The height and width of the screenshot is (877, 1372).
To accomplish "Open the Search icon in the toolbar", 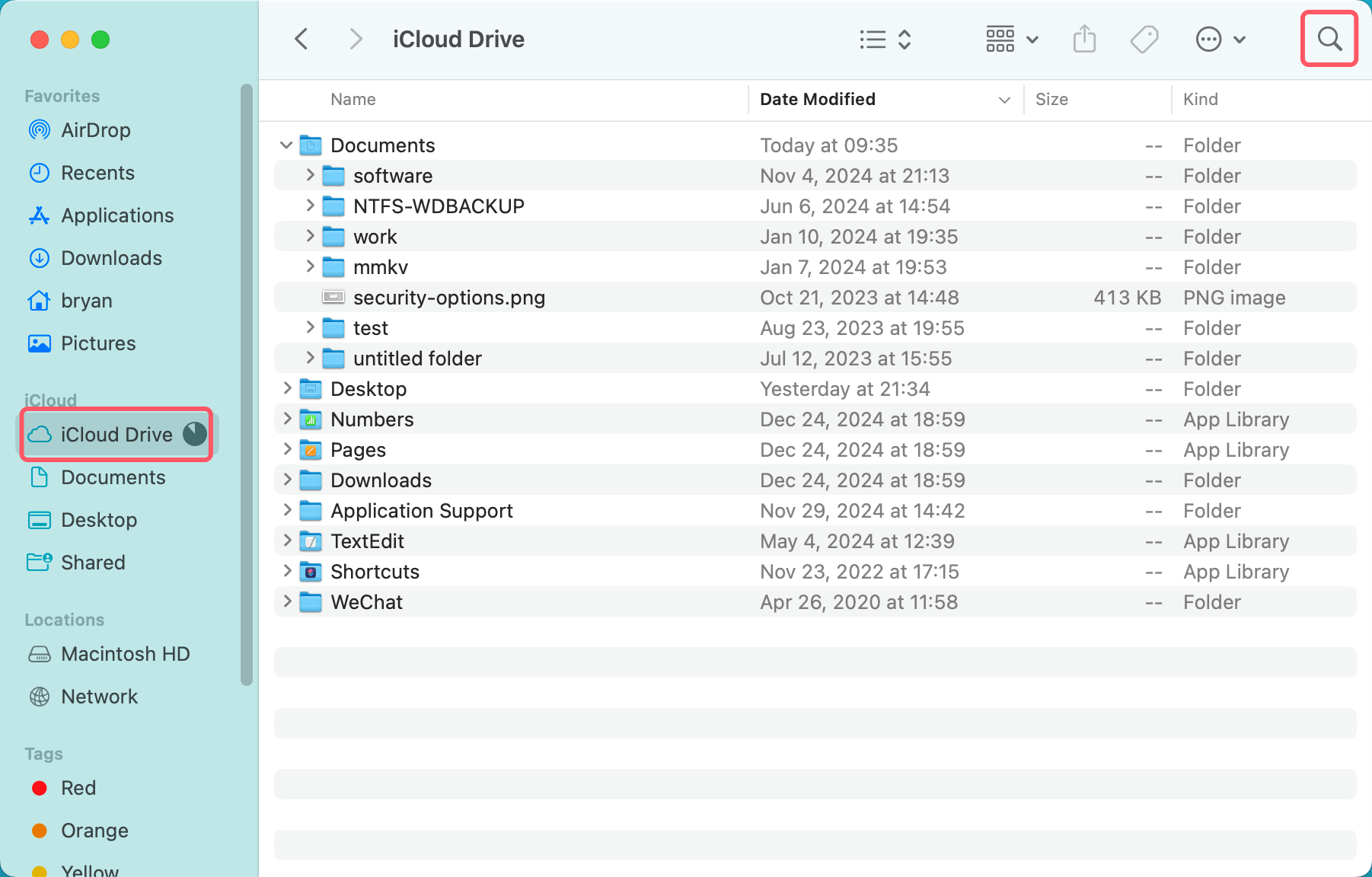I will tap(1329, 39).
